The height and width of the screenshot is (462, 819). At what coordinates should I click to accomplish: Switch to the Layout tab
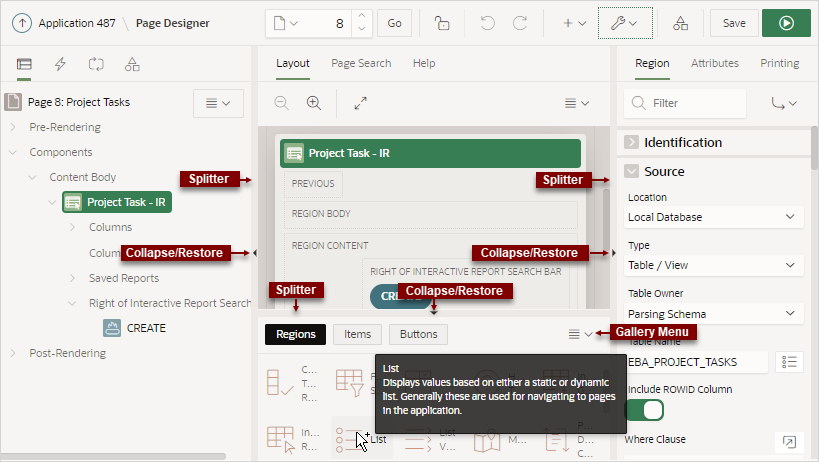[292, 63]
